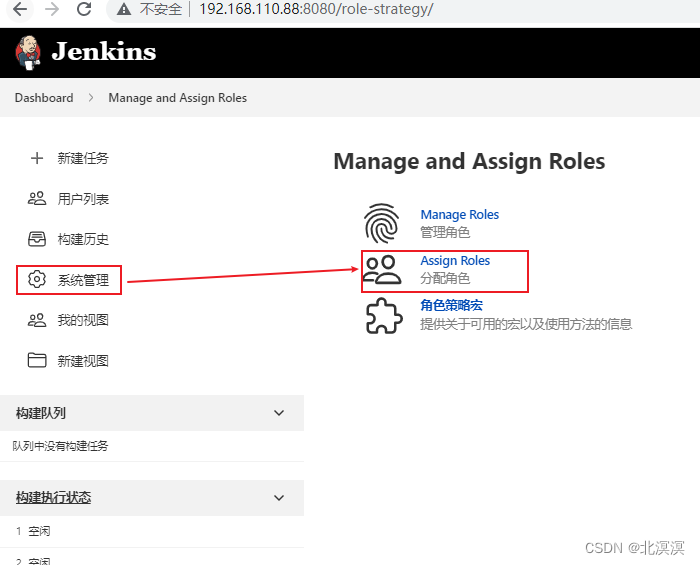Screen dimensions: 700x565
Task: Collapse the 构建执行状态 panel chevron
Action: [x=279, y=498]
